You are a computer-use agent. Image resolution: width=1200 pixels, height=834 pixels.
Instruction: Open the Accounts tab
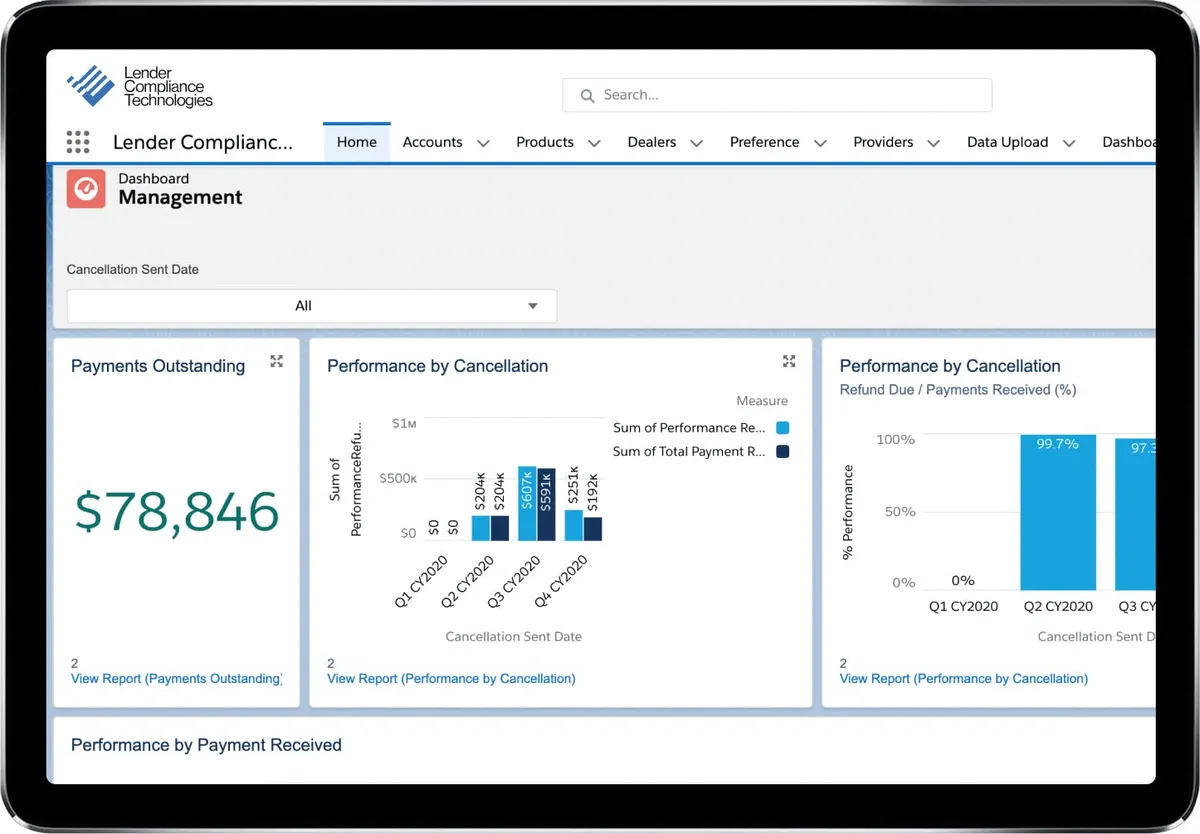point(432,142)
